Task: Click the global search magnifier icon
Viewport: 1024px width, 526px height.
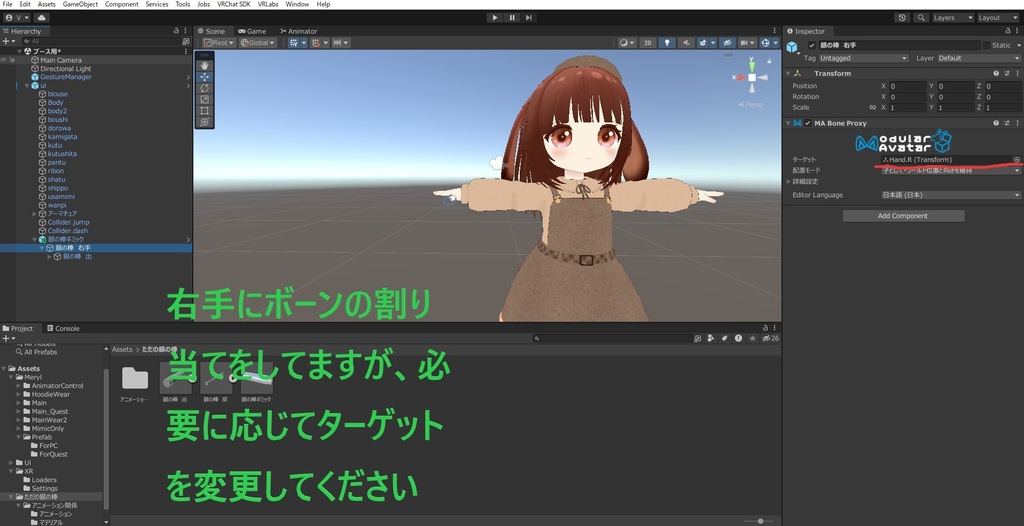Action: tap(921, 18)
